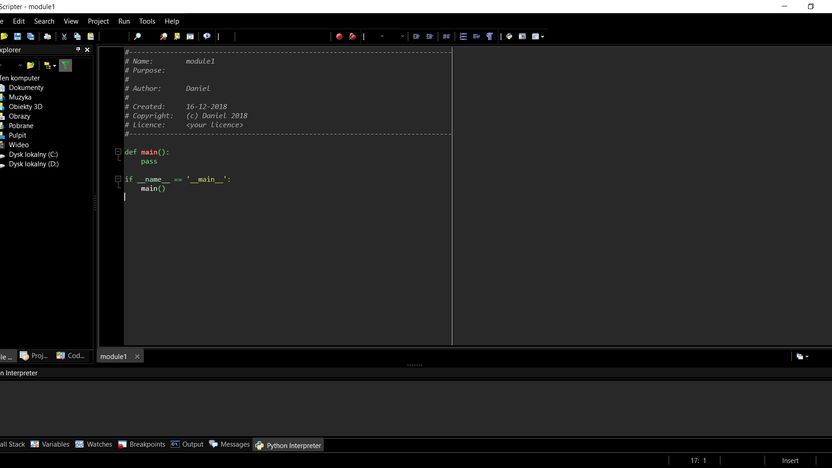Toggle line numbers list icon
Screen dimensions: 832x468
tap(463, 37)
